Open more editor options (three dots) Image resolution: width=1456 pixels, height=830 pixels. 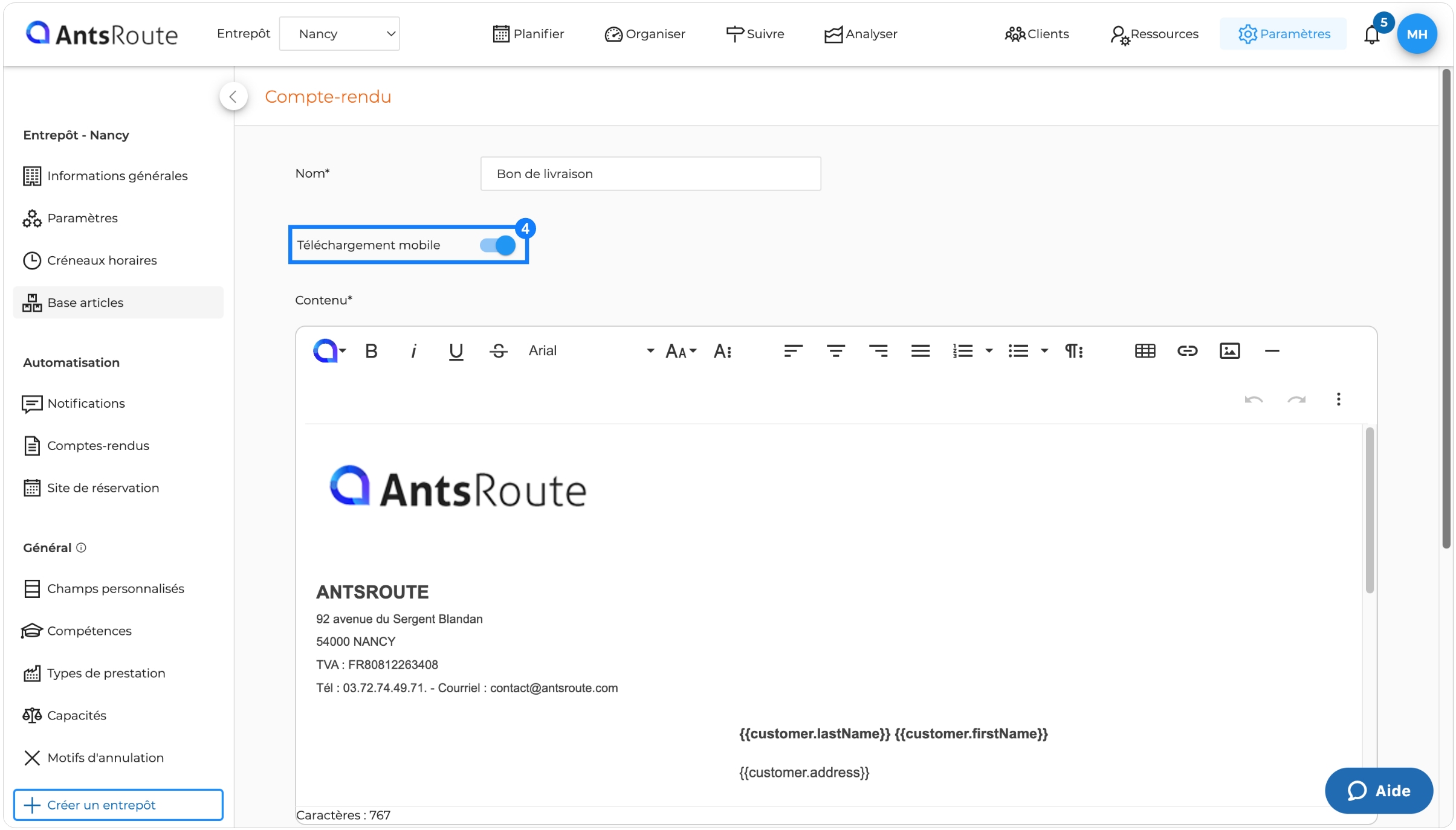click(x=1338, y=399)
